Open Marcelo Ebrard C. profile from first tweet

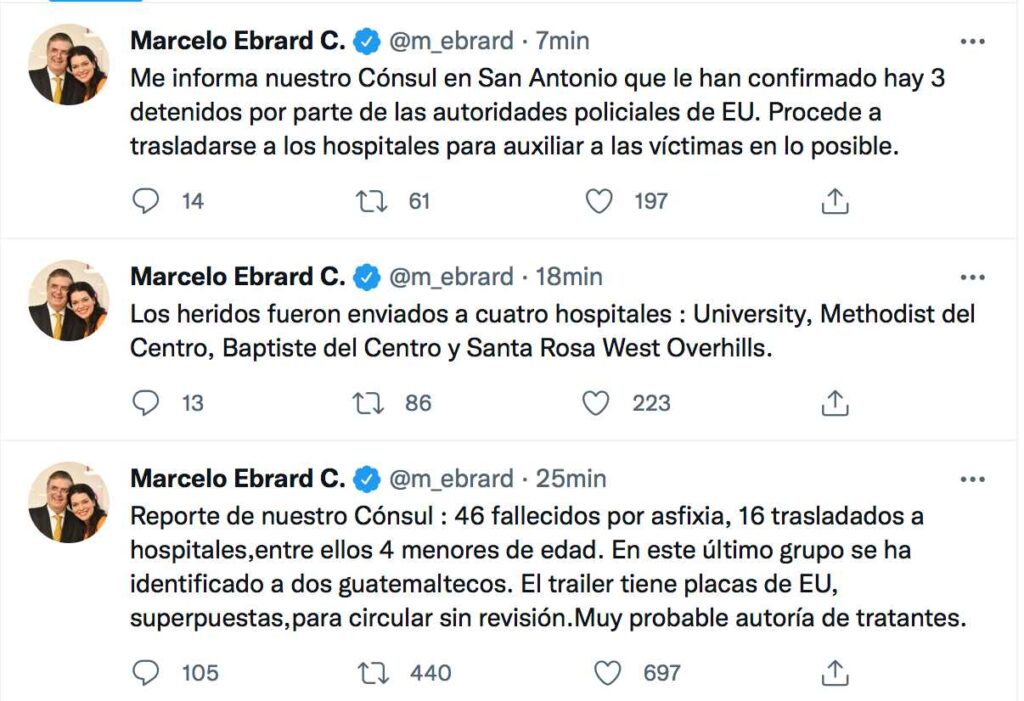[x=238, y=41]
